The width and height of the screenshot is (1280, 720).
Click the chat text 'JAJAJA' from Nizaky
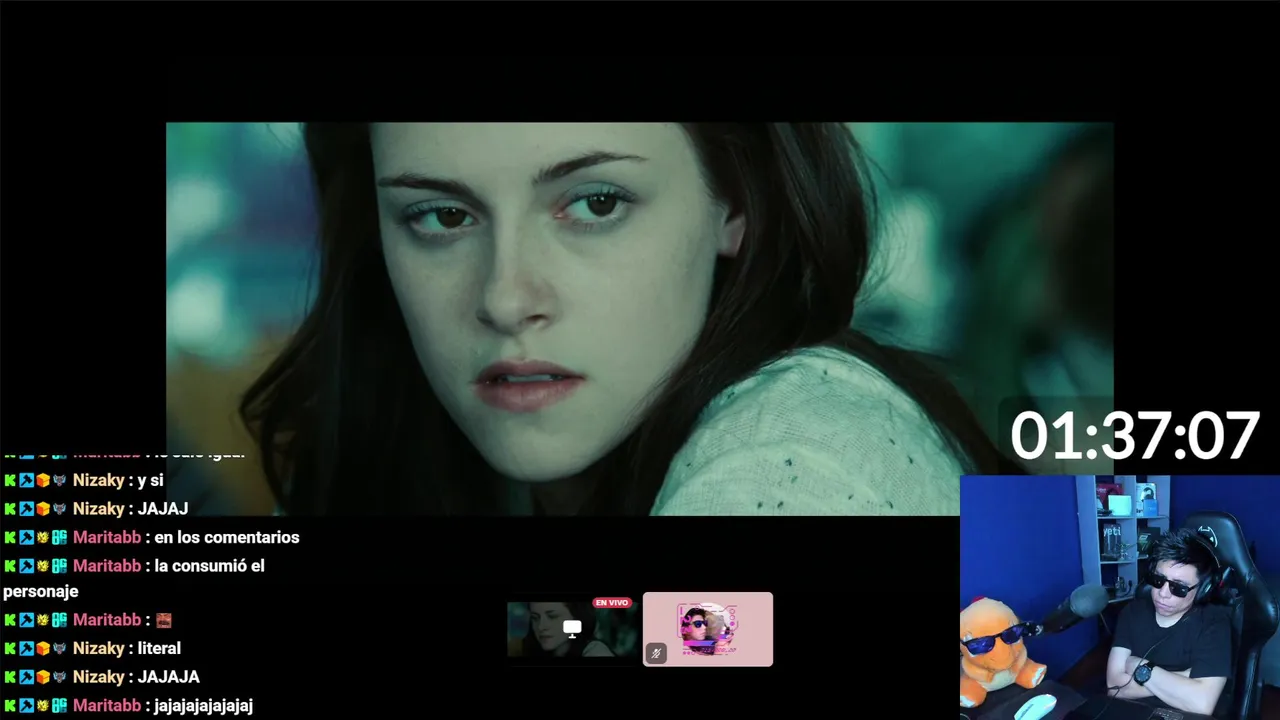pos(169,676)
